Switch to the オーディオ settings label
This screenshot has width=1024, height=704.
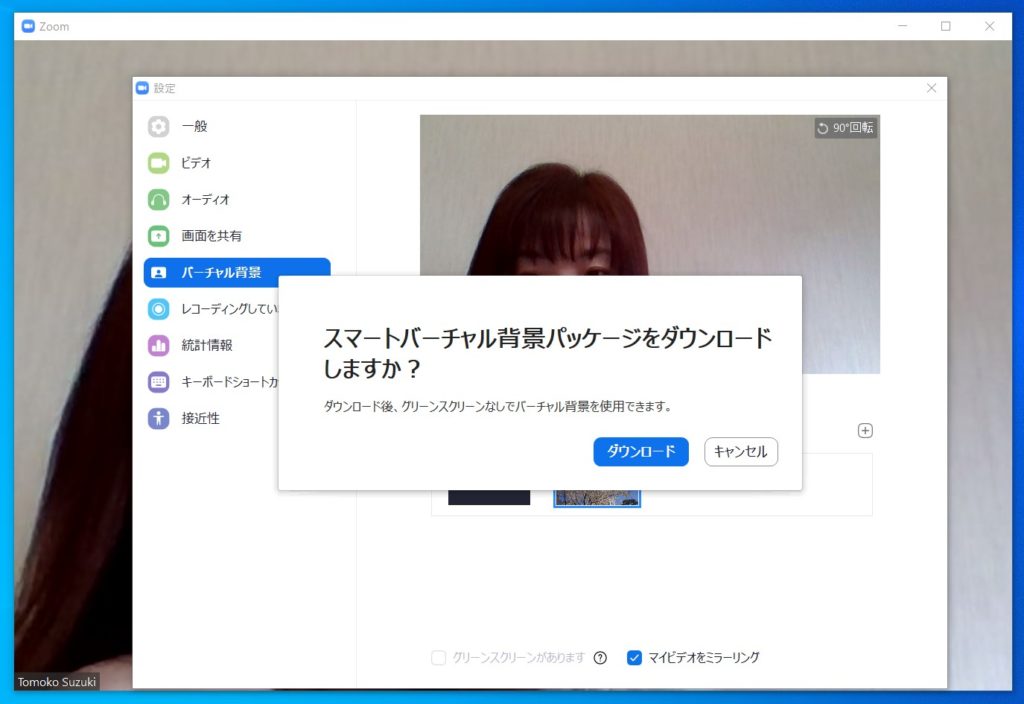pyautogui.click(x=206, y=199)
